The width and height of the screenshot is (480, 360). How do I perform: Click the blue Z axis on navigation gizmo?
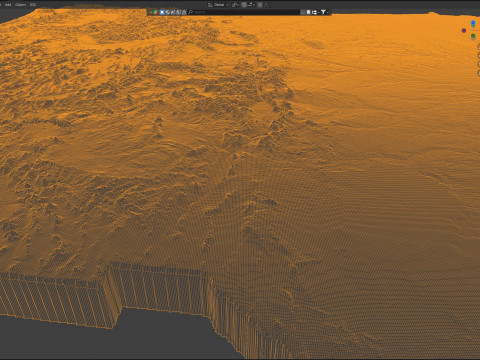[x=473, y=23]
